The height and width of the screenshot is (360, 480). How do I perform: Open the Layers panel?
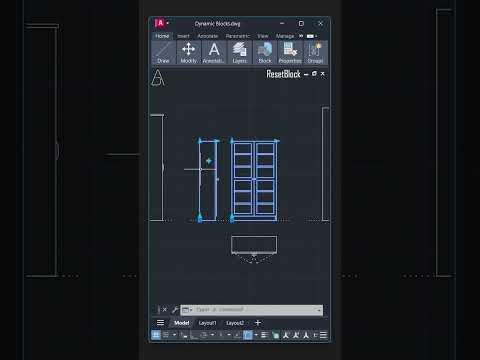pyautogui.click(x=240, y=52)
